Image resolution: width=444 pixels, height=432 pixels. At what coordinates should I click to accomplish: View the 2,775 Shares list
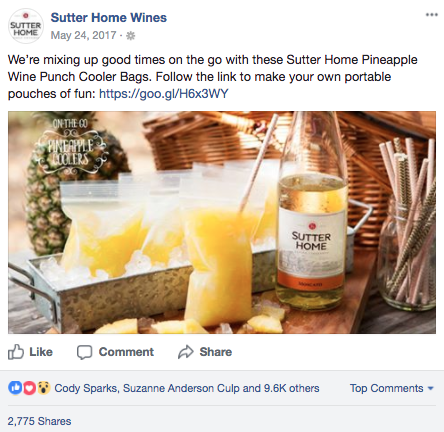click(x=39, y=421)
